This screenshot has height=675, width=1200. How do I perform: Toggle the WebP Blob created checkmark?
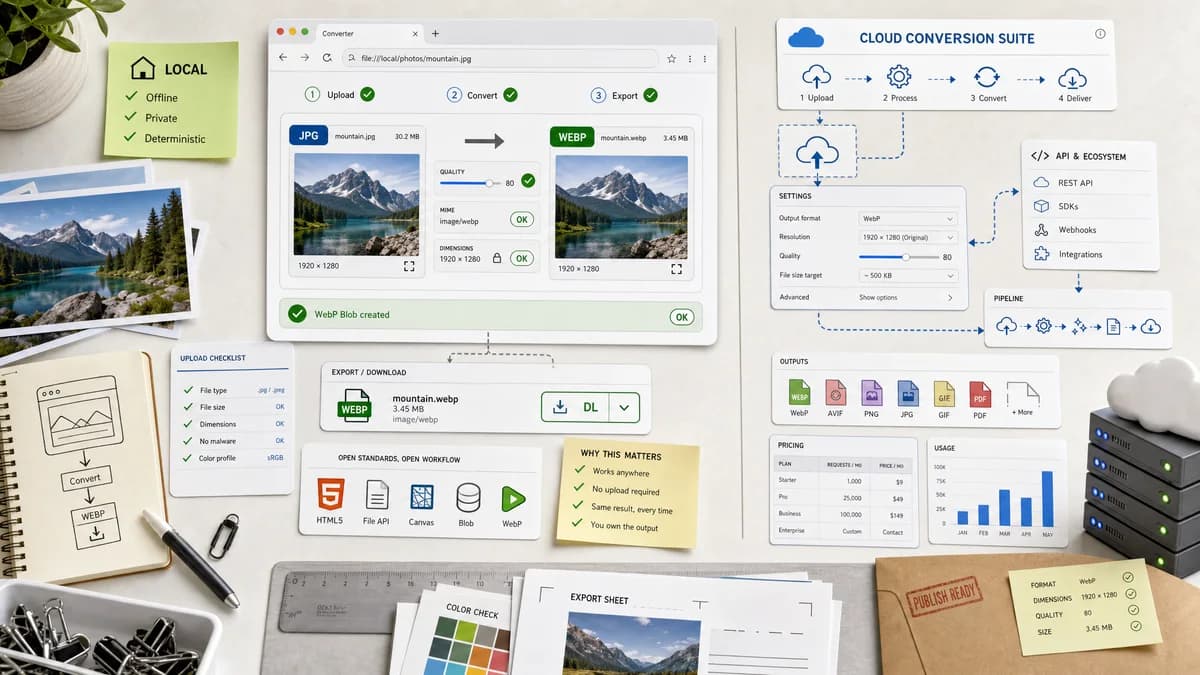297,314
